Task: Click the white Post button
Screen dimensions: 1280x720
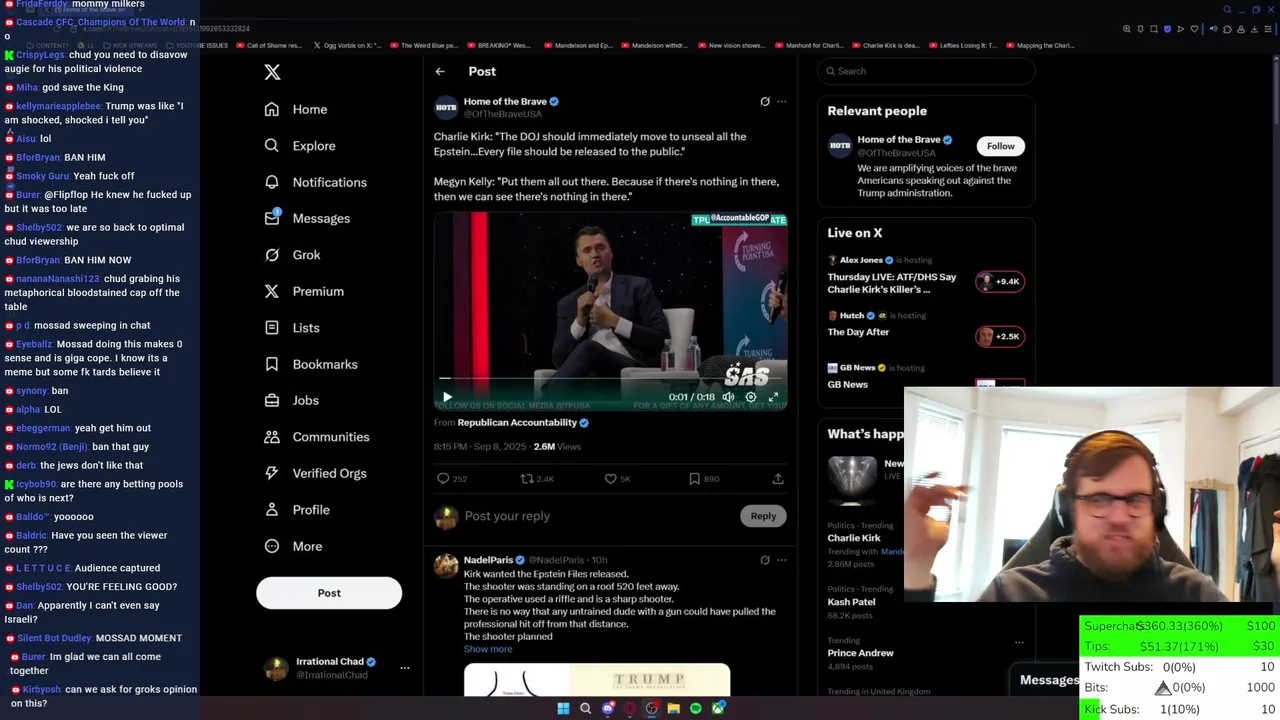Action: 329,593
